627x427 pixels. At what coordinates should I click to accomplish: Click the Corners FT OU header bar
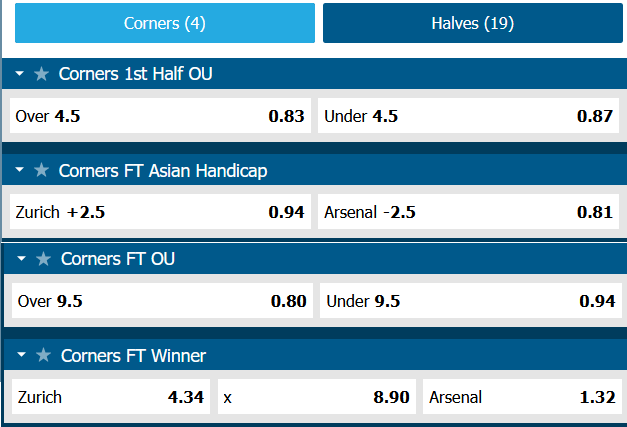[350, 259]
